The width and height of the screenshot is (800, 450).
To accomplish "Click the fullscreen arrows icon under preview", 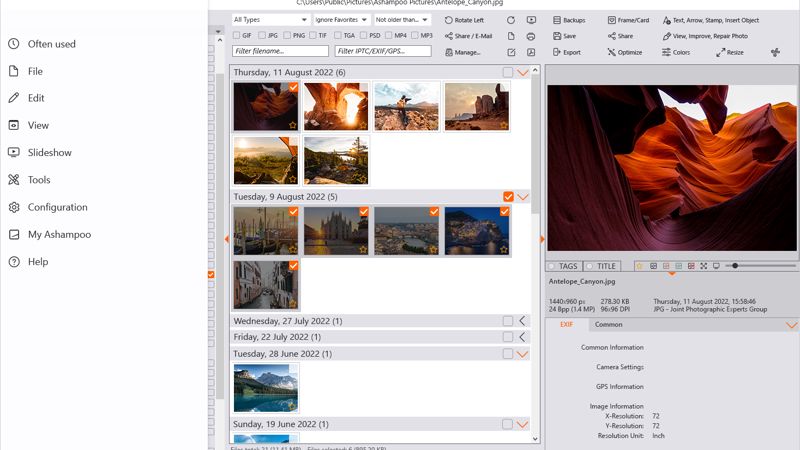I will [704, 266].
